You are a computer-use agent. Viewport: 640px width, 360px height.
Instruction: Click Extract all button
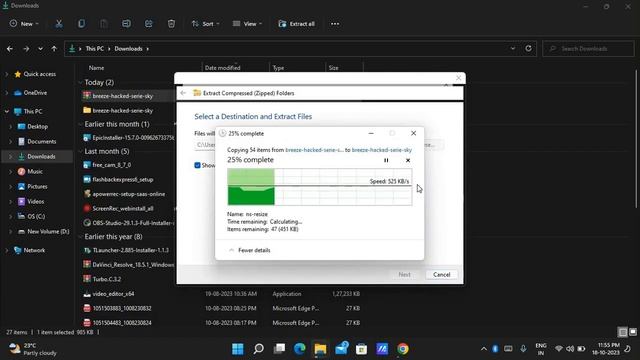click(x=296, y=24)
